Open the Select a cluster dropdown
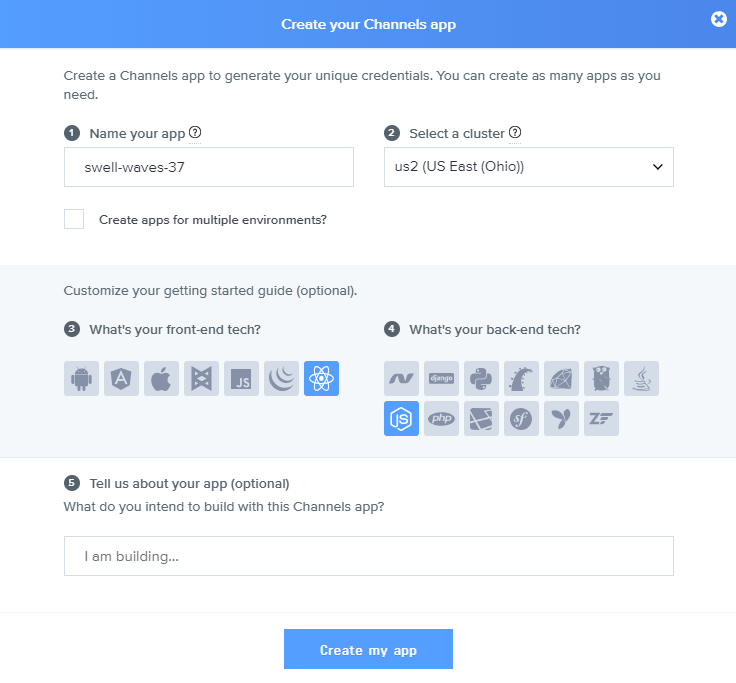 pyautogui.click(x=528, y=167)
